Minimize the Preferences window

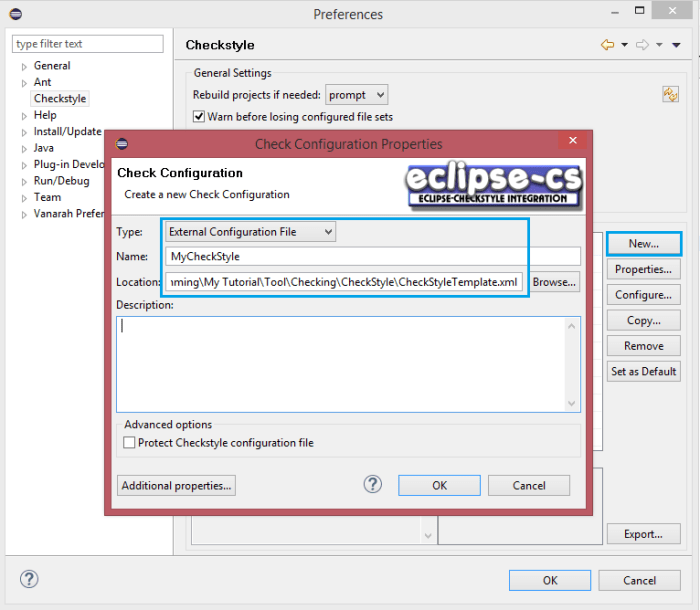(615, 13)
